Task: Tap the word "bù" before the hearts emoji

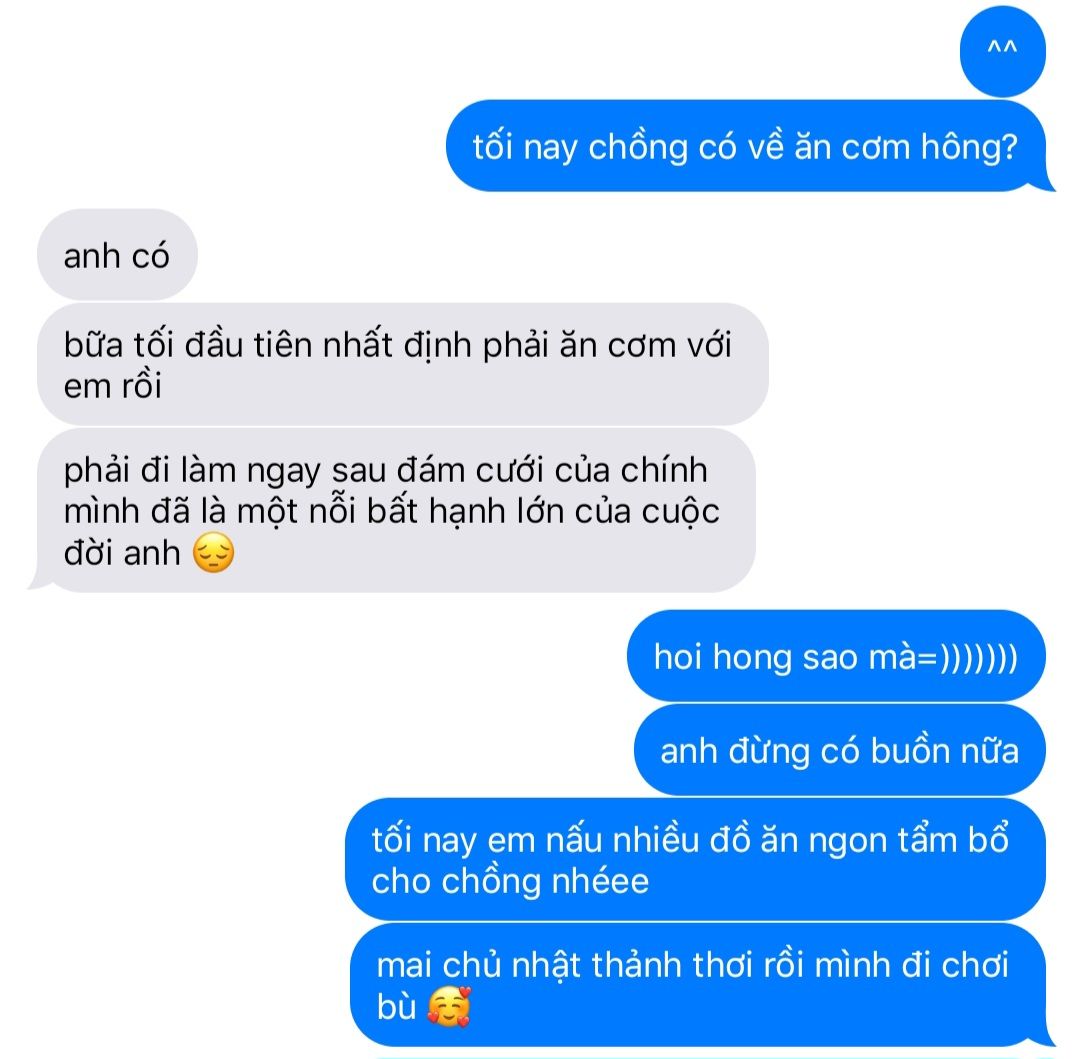Action: pyautogui.click(x=397, y=1007)
